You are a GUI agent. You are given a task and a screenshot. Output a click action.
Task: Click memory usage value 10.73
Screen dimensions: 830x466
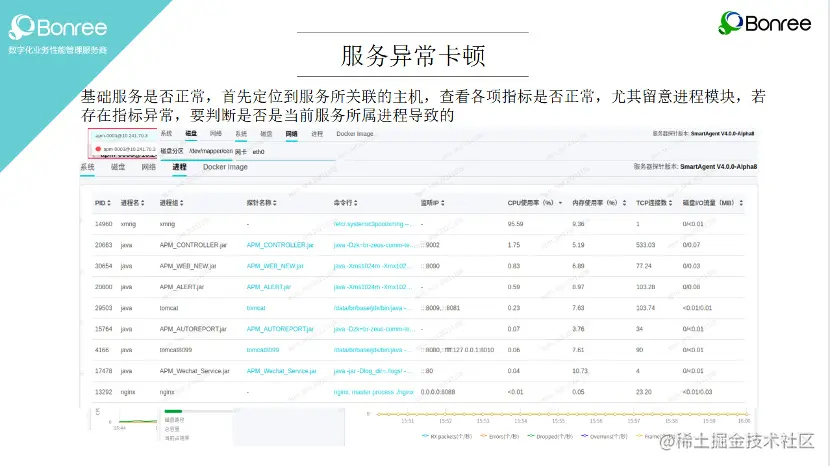580,371
